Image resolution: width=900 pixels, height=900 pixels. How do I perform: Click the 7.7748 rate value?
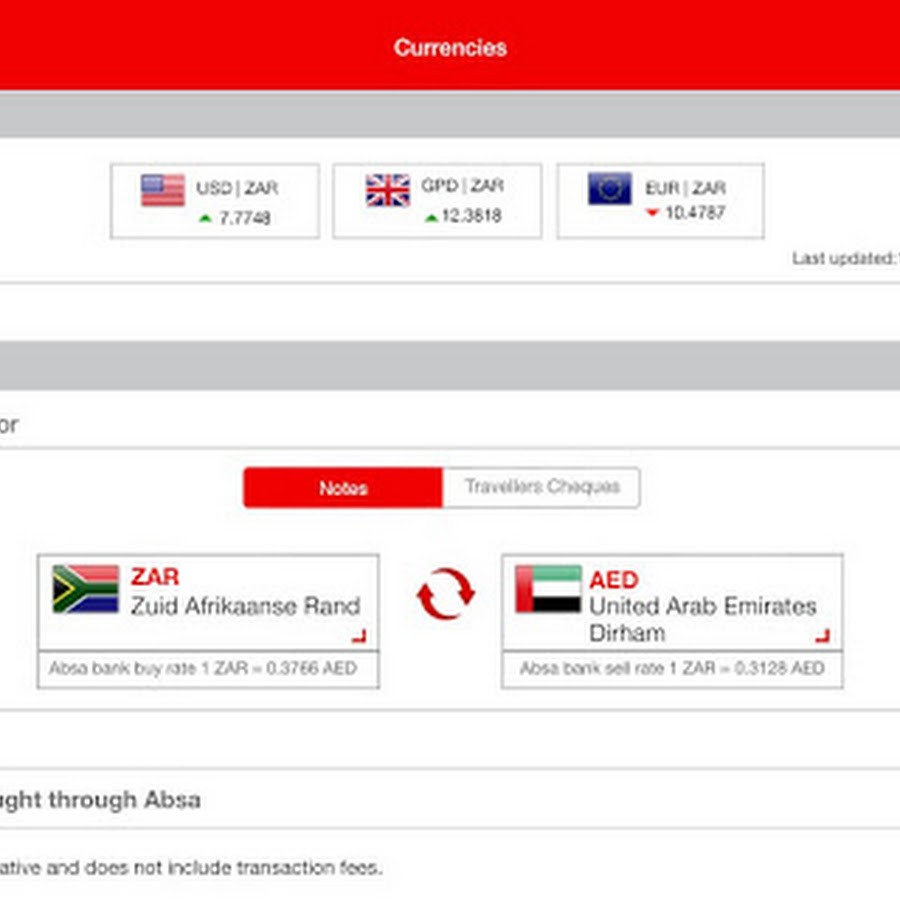pyautogui.click(x=245, y=218)
